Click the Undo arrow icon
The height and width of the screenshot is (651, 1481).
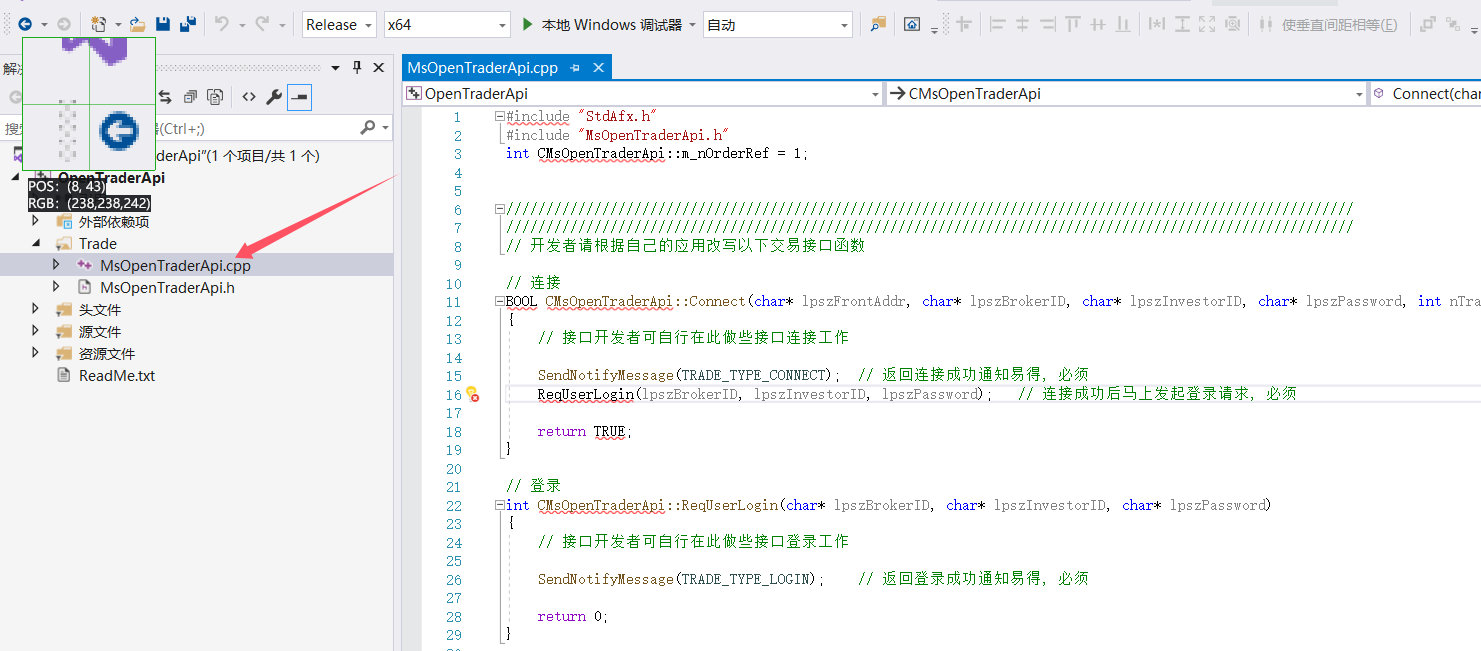(x=222, y=24)
